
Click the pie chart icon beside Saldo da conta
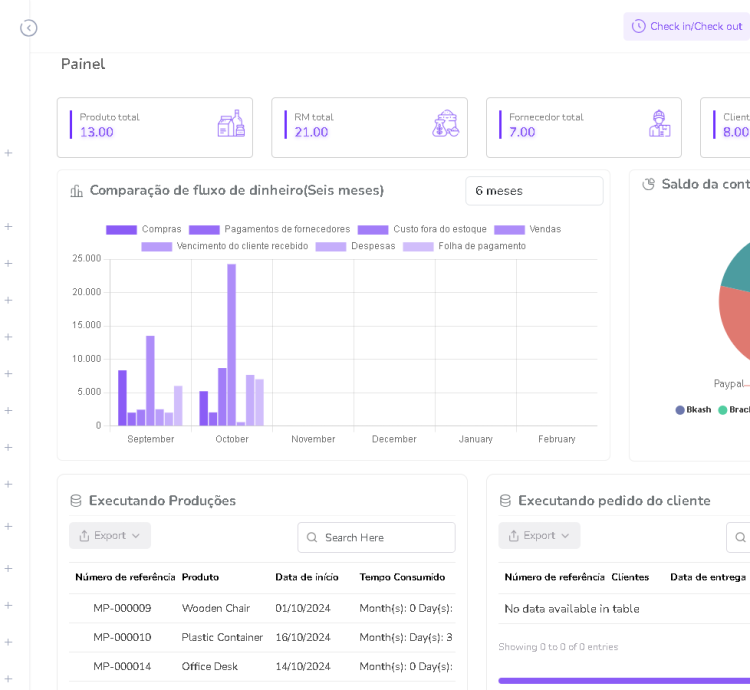pyautogui.click(x=648, y=184)
